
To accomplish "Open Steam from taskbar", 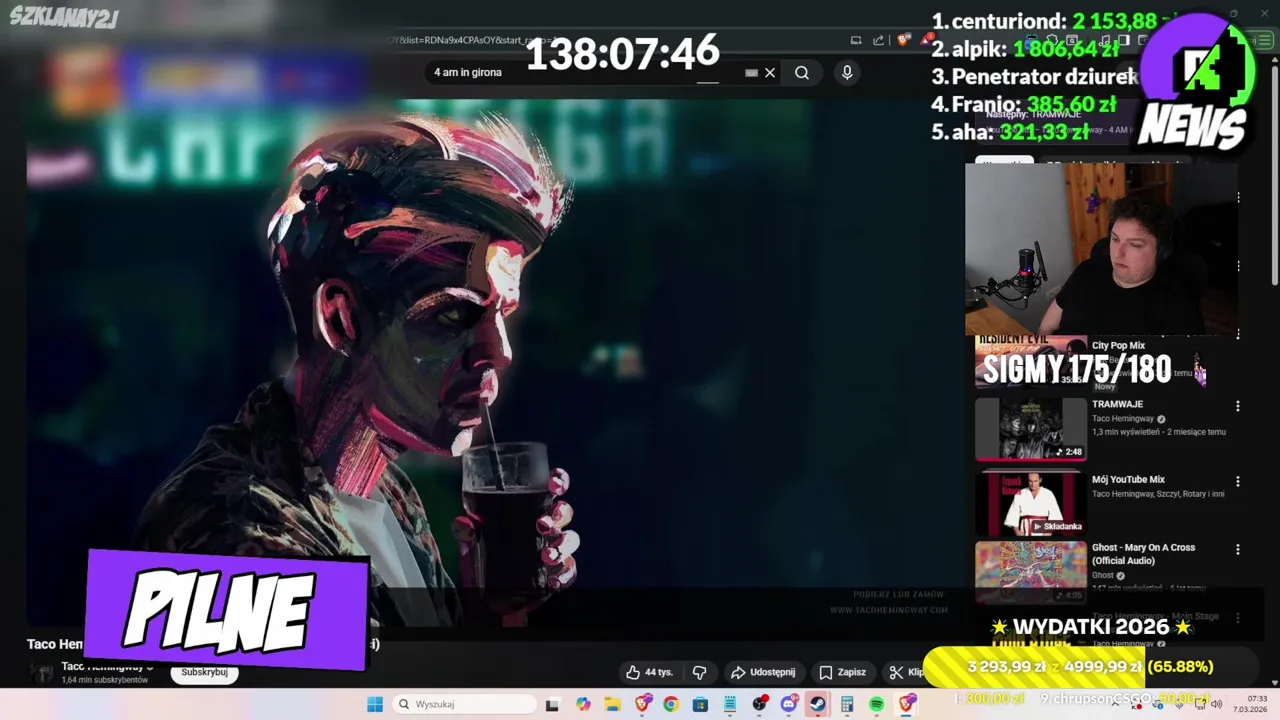I will pyautogui.click(x=818, y=704).
